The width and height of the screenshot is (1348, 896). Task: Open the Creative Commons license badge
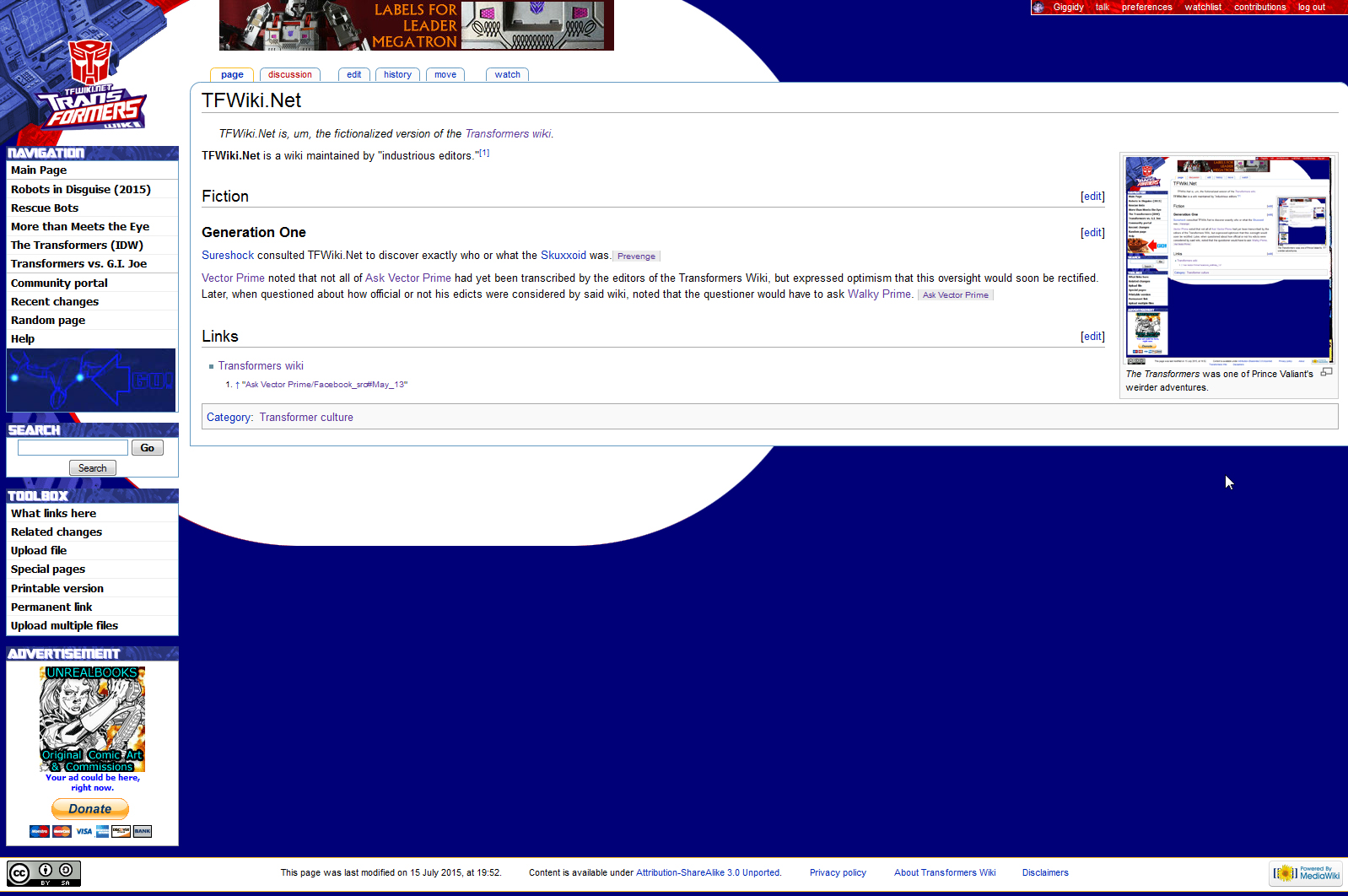point(44,873)
